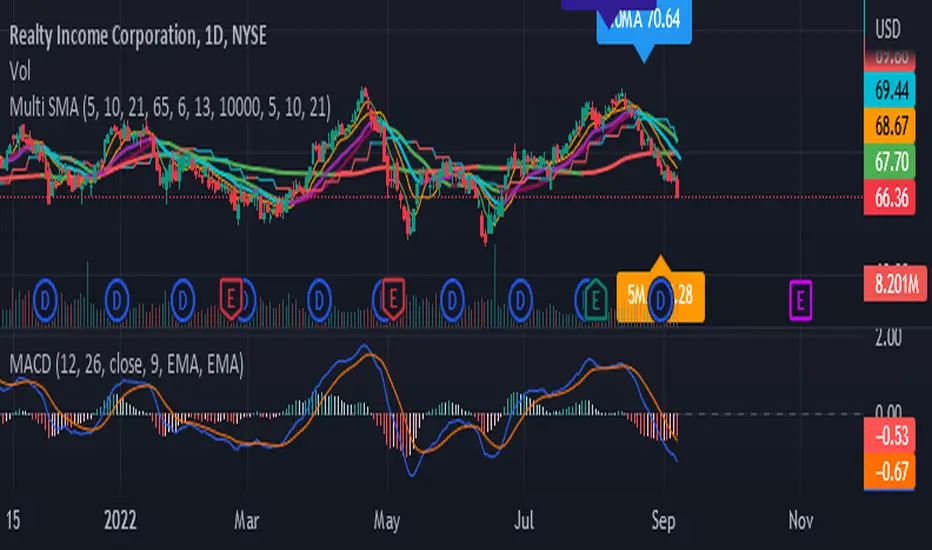Click the 66.36 red last price label
932x550 pixels.
pyautogui.click(x=890, y=197)
